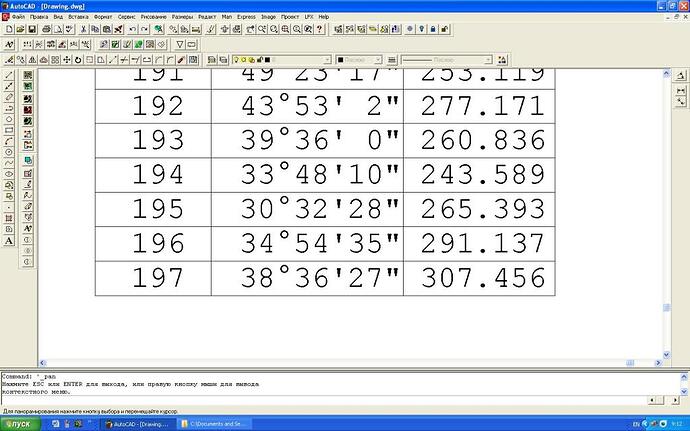The width and height of the screenshot is (690, 431).
Task: Select the Point draw tool
Action: coord(9,207)
